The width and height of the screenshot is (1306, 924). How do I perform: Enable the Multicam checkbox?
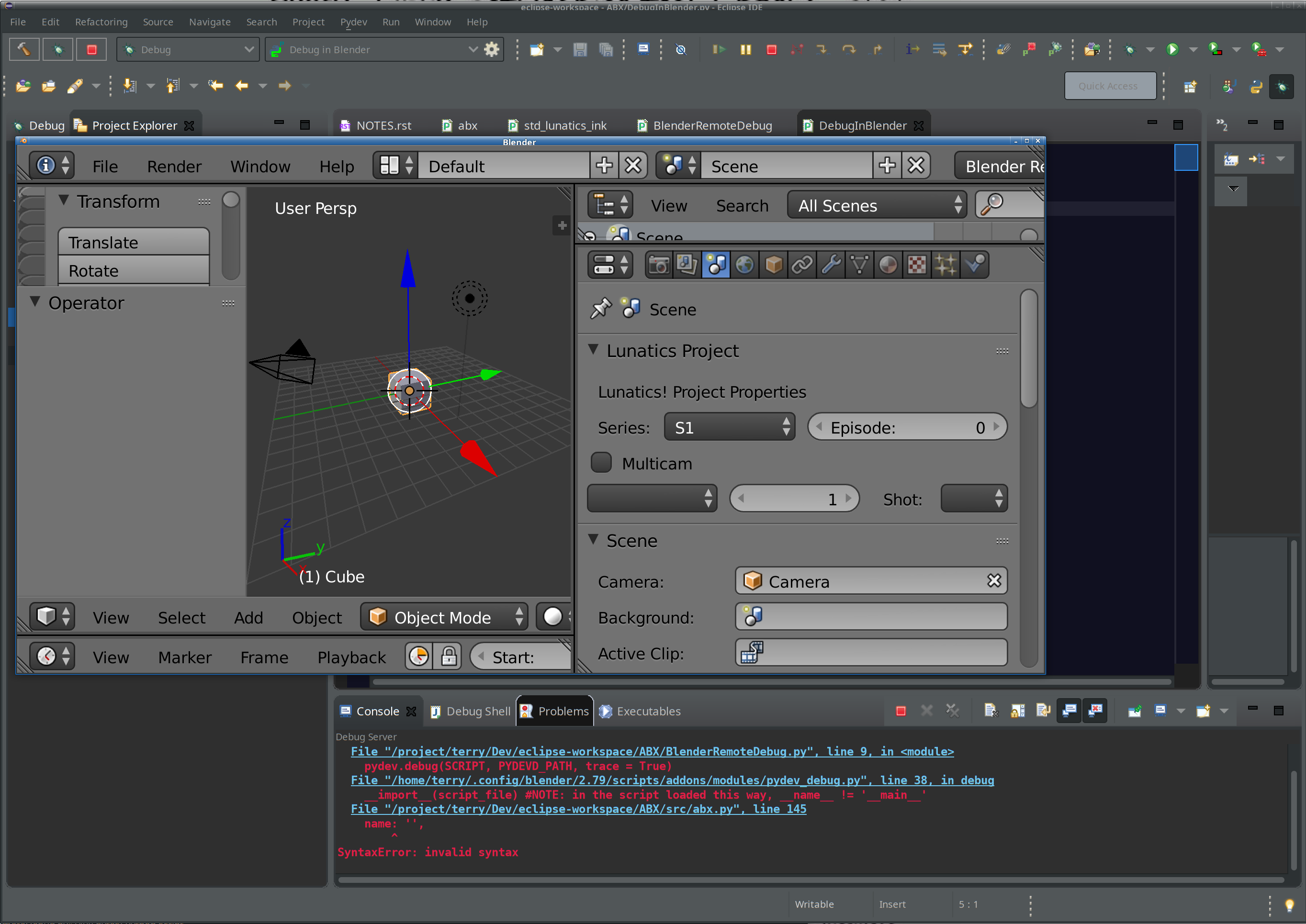(x=601, y=463)
